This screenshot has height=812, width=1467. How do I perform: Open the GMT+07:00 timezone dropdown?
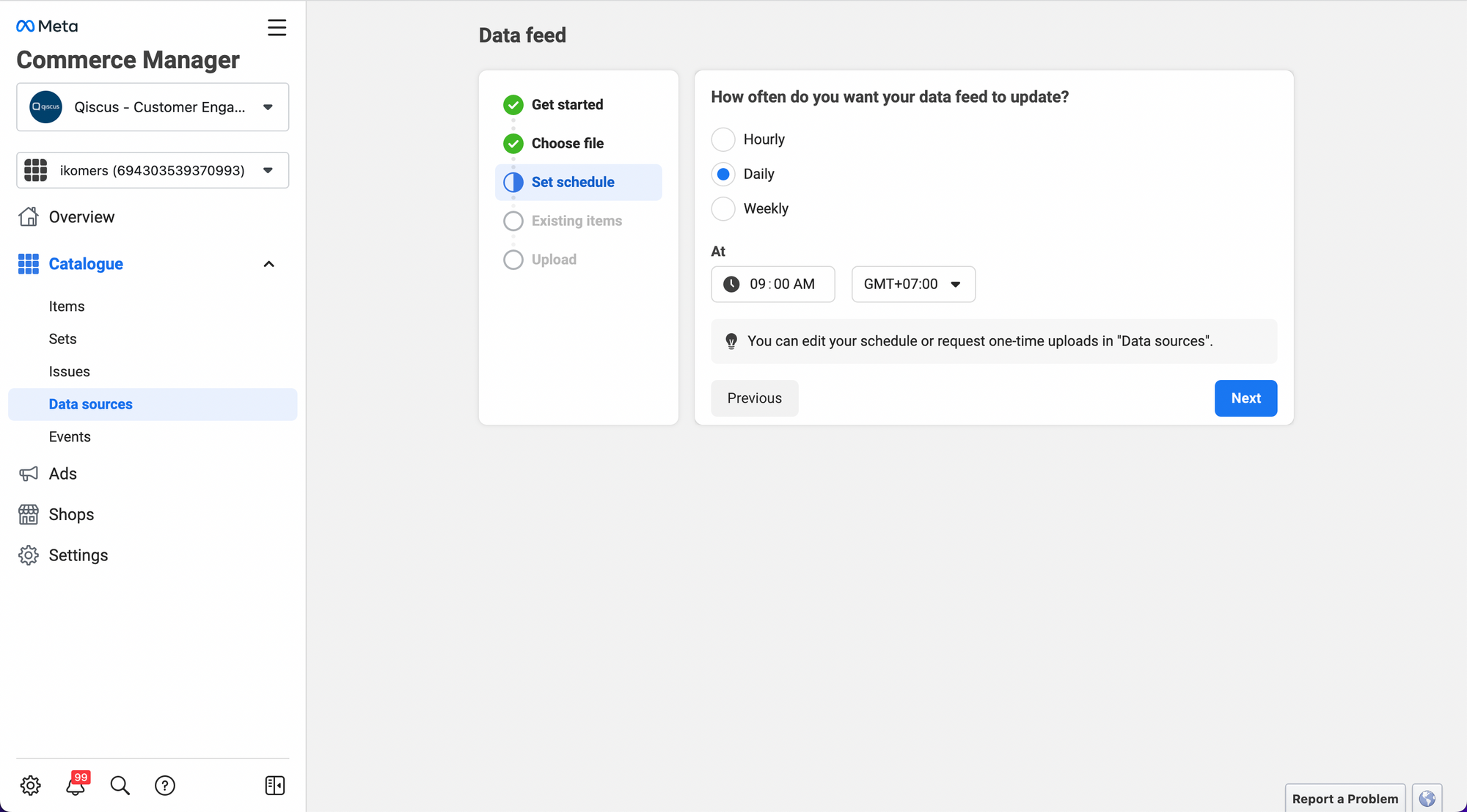coord(913,284)
